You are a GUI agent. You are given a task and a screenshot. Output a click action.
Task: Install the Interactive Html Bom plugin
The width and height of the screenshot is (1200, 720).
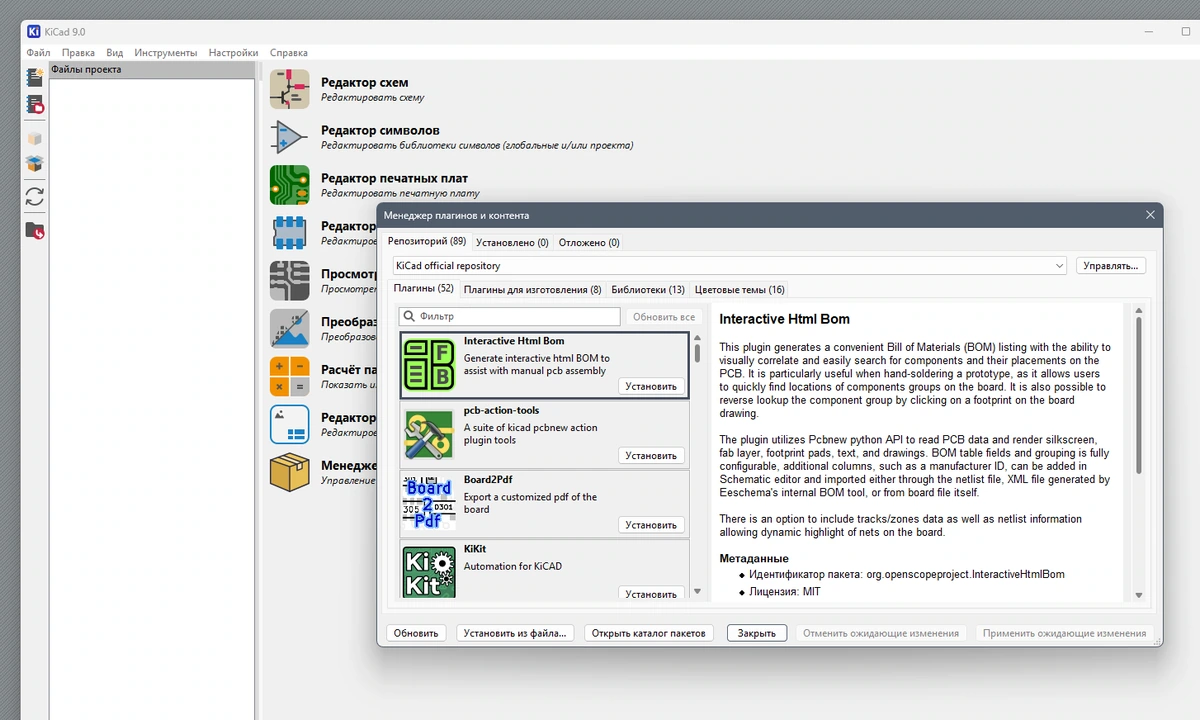(x=651, y=386)
